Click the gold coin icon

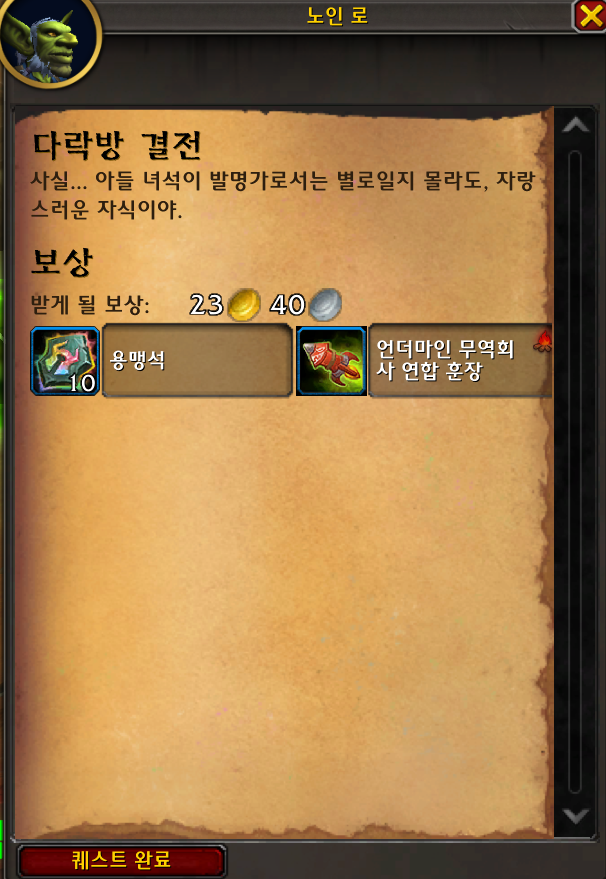244,305
